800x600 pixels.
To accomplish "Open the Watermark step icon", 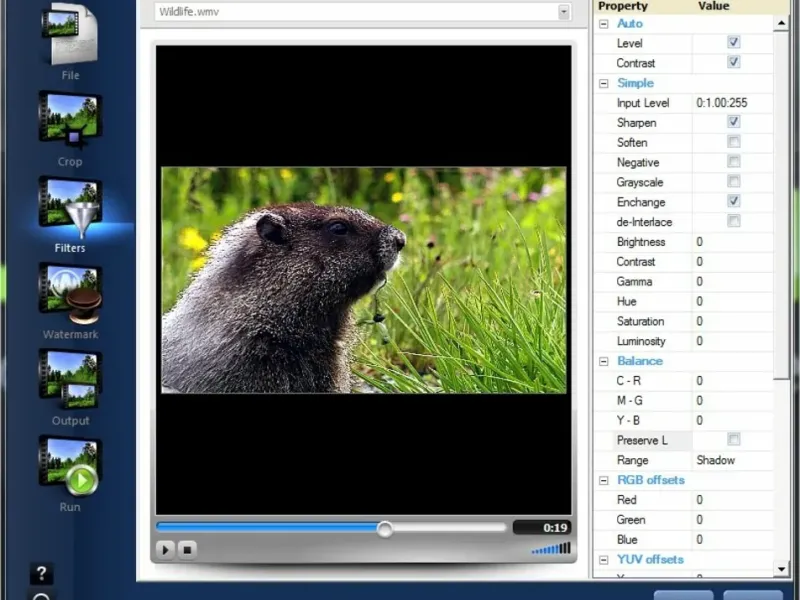I will pos(69,294).
